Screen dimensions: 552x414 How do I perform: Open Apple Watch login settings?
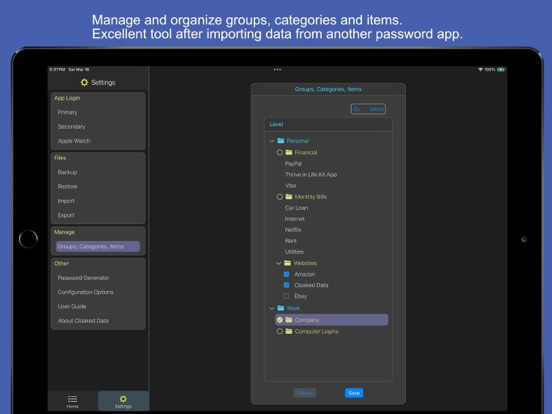click(x=74, y=141)
